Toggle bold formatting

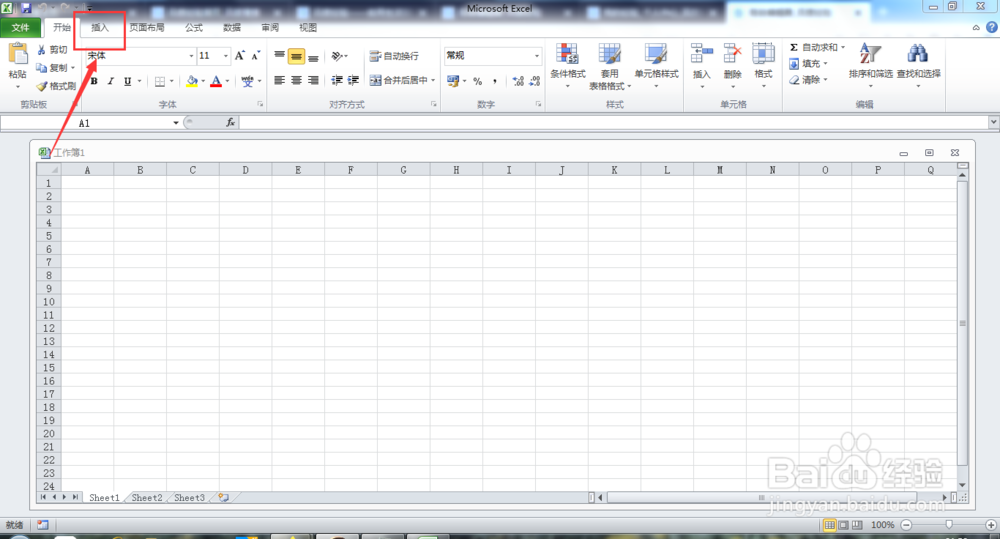[94, 81]
